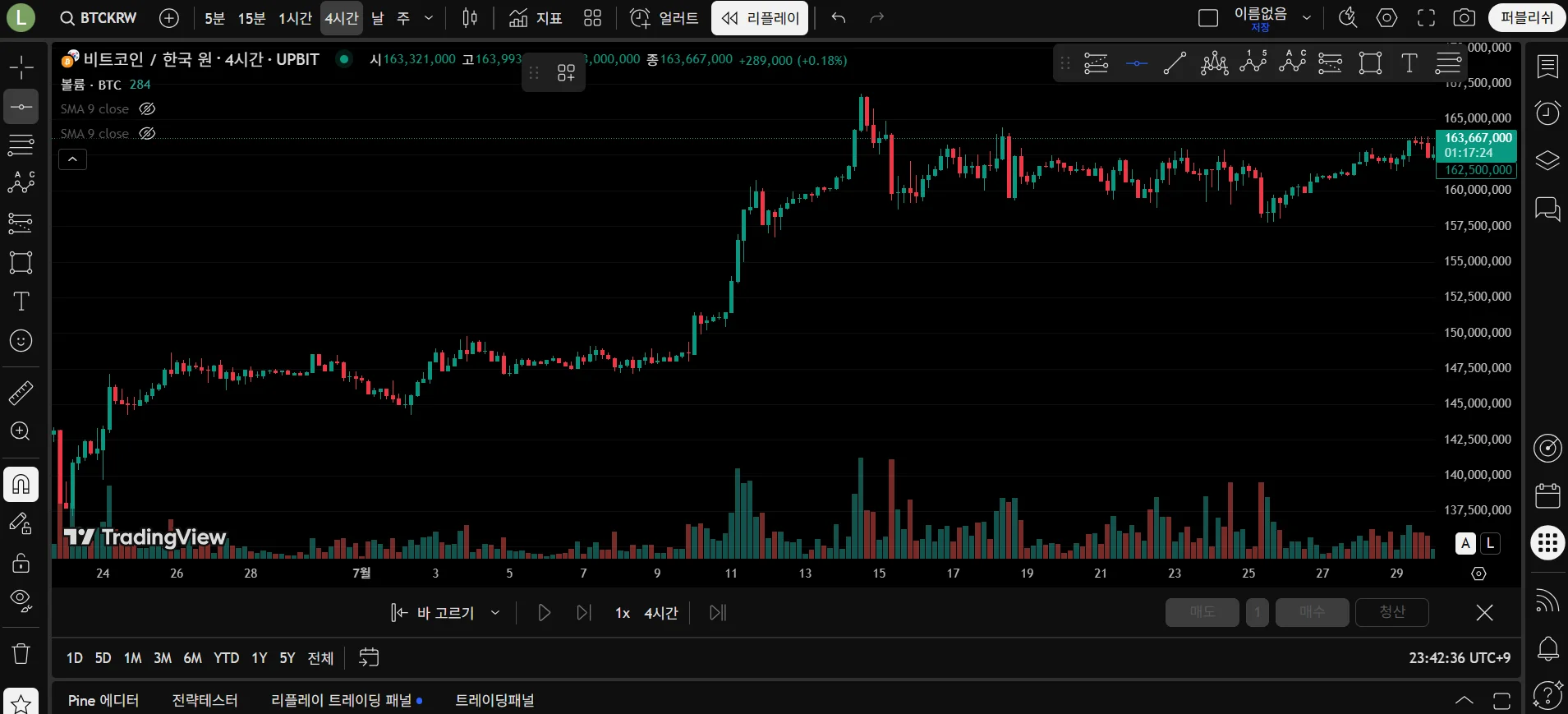1568x714 pixels.
Task: Toggle log scale with the L button
Action: [x=1490, y=543]
